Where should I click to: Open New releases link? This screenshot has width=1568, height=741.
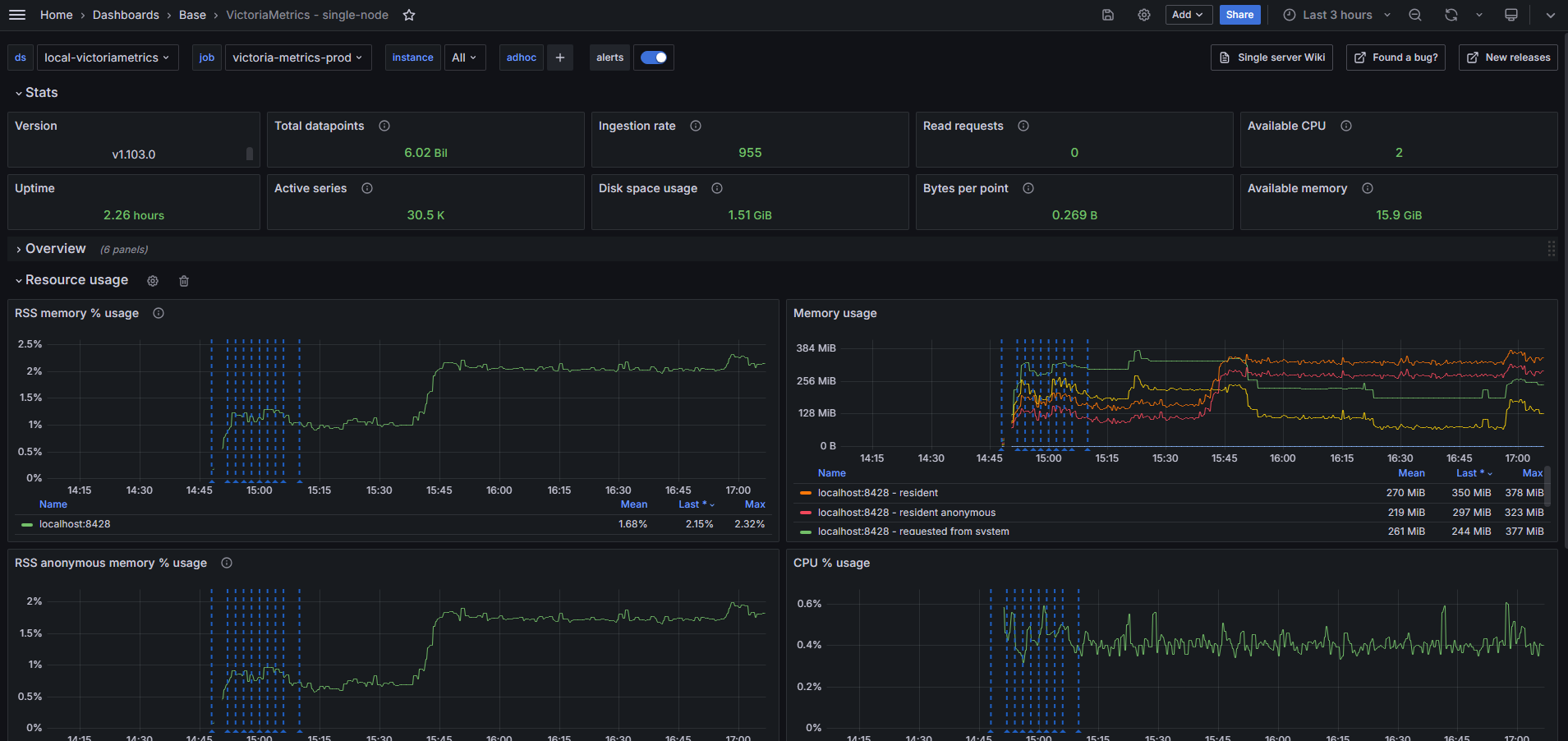click(1508, 58)
